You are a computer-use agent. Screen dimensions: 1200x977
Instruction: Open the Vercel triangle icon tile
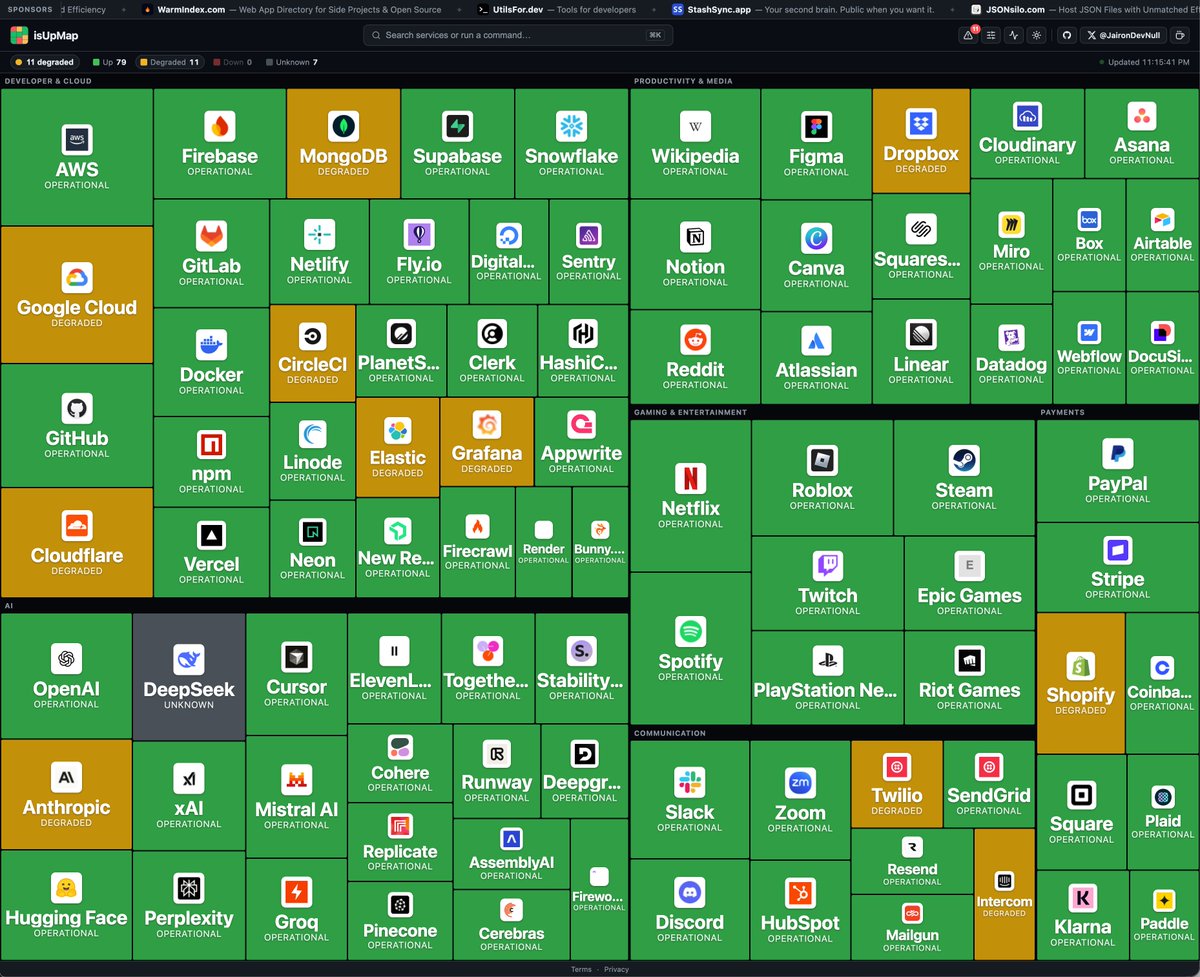211,536
